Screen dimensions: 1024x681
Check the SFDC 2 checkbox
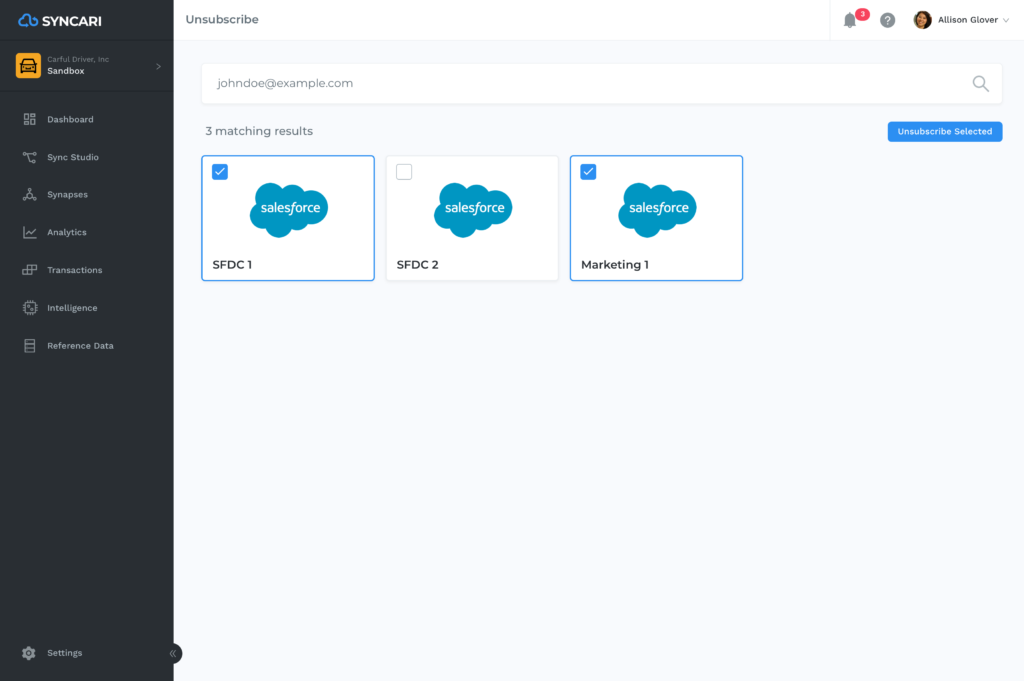[x=404, y=172]
